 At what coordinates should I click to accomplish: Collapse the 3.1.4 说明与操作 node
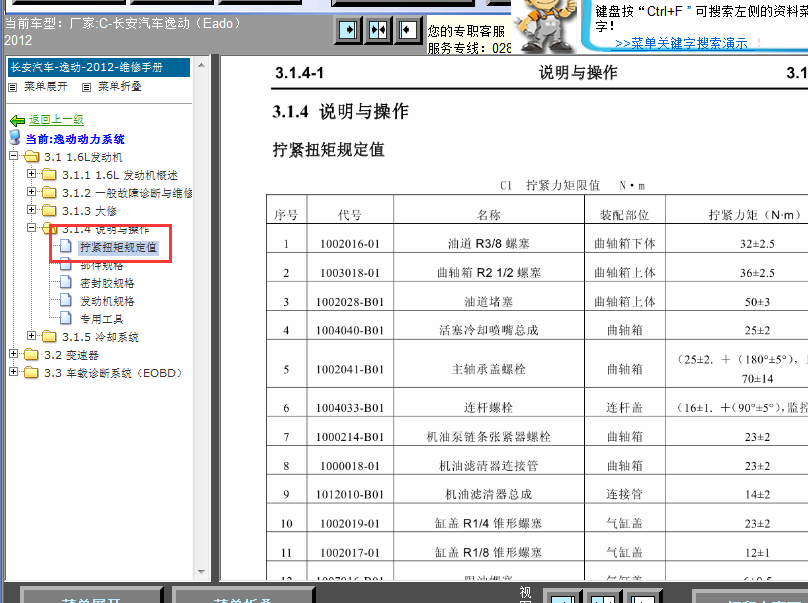[31, 227]
